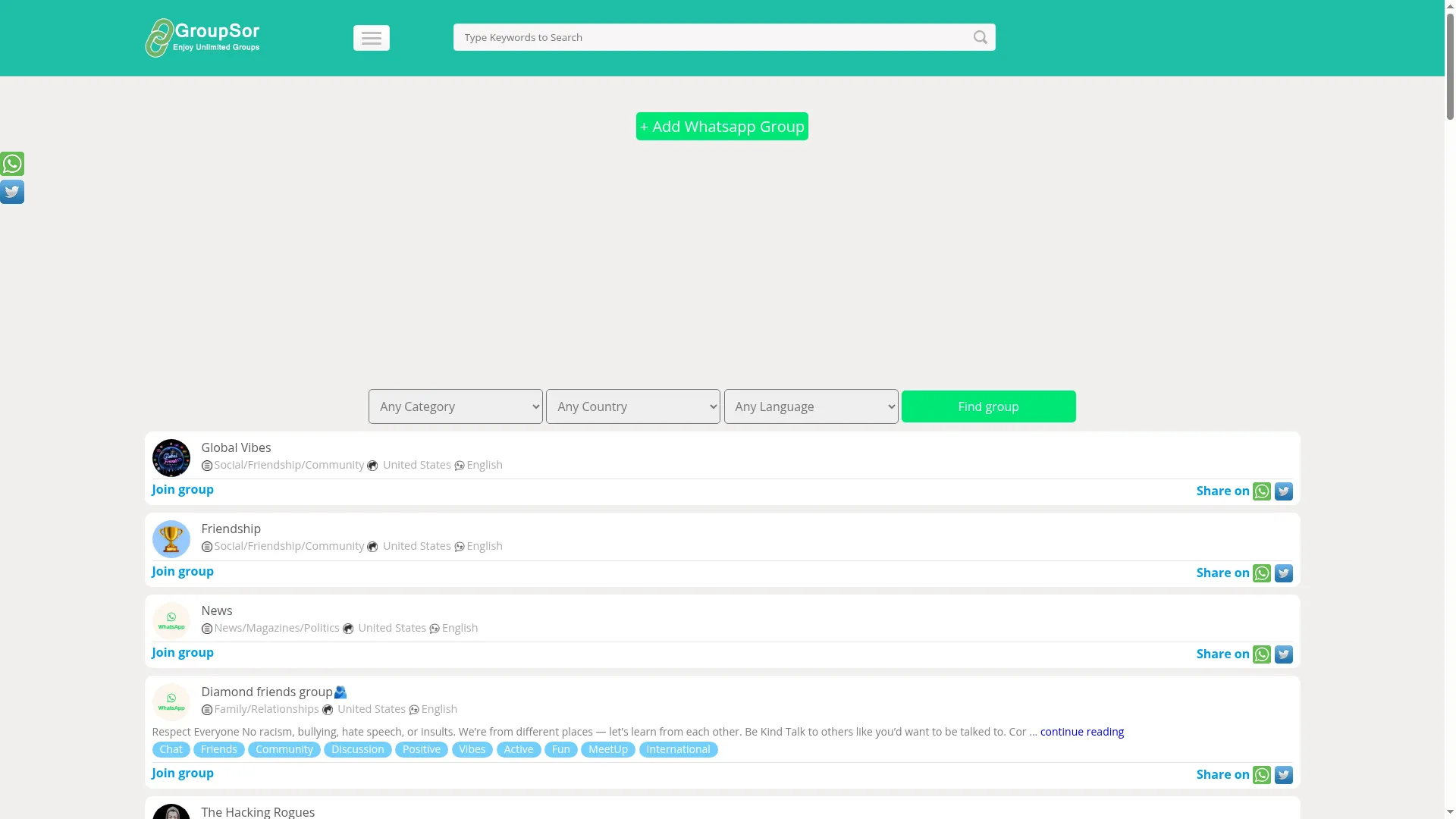This screenshot has height=819, width=1456.
Task: Click News/Magazines/Politics category text
Action: [277, 628]
